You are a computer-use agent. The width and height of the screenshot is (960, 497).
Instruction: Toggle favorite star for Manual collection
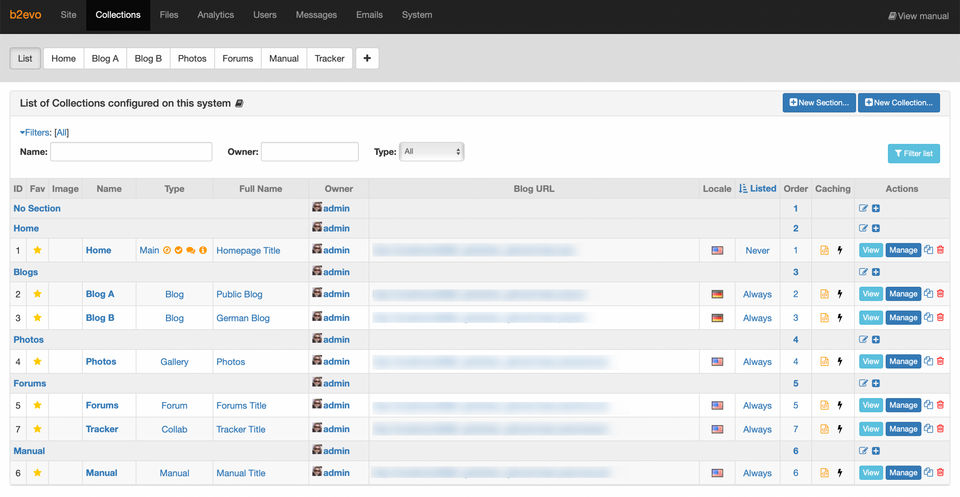pos(37,473)
